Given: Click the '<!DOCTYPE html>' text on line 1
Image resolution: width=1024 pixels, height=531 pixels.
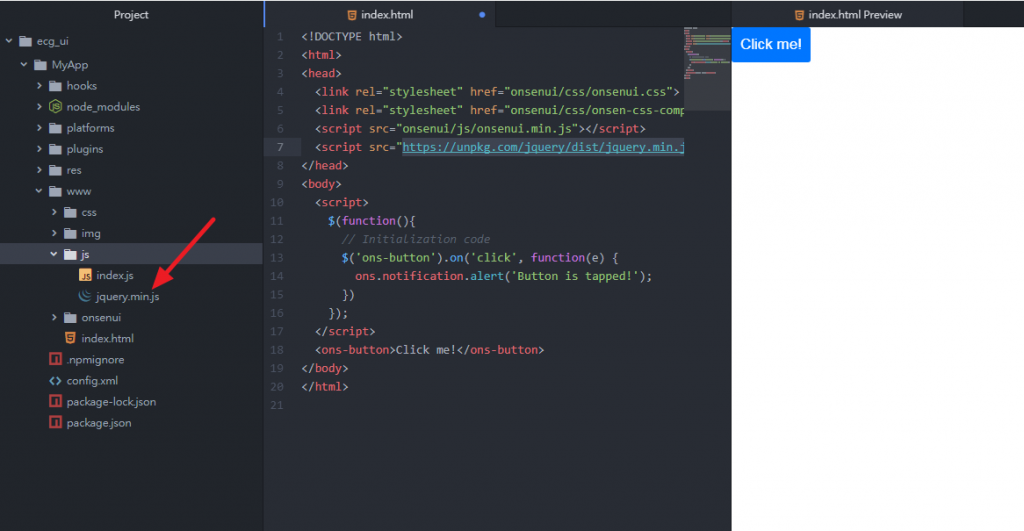Looking at the screenshot, I should [352, 37].
